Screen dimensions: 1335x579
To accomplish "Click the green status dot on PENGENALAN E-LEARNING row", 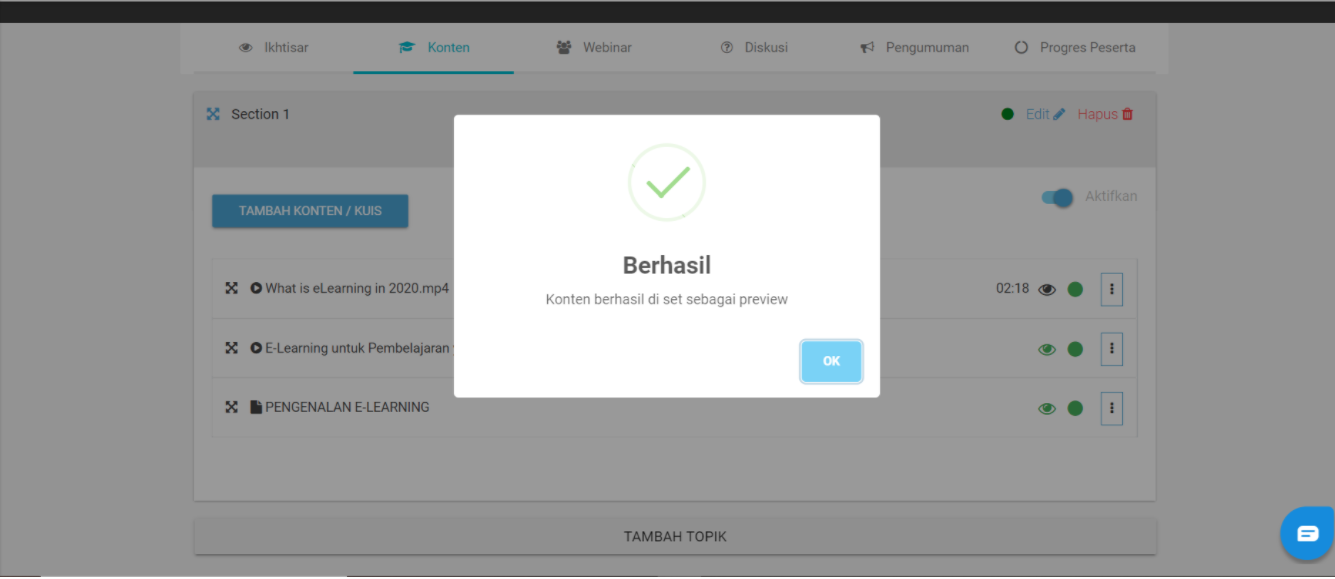I will pos(1075,408).
